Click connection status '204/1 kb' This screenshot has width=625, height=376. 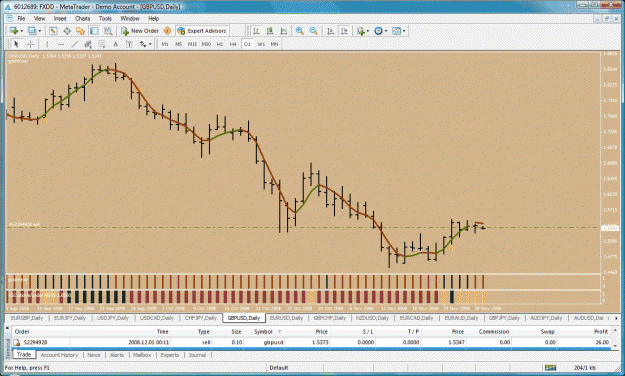point(585,368)
